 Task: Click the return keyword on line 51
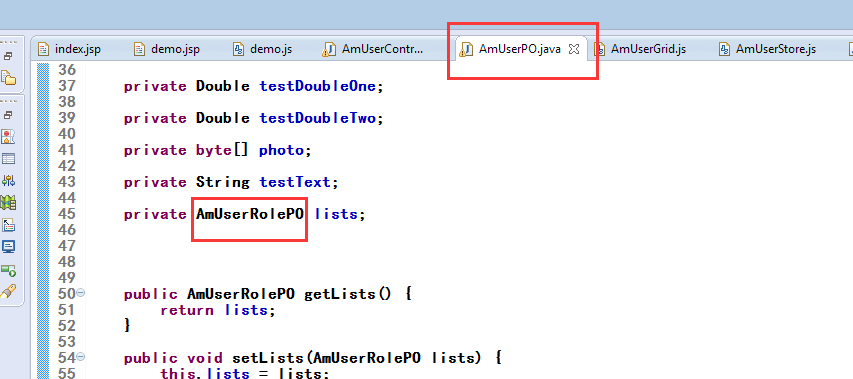coord(187,310)
